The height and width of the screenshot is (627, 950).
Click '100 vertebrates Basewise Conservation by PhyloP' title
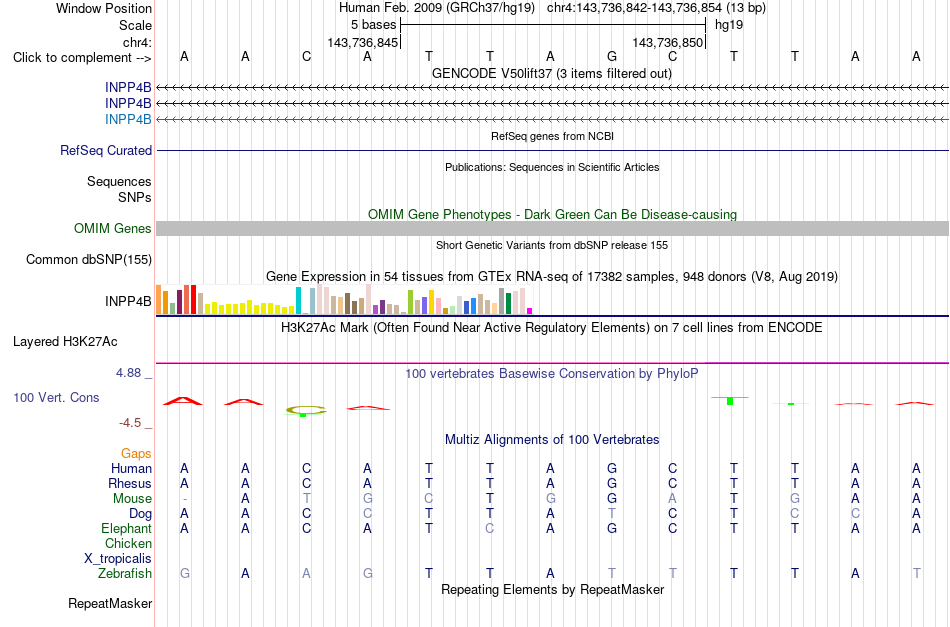click(551, 374)
